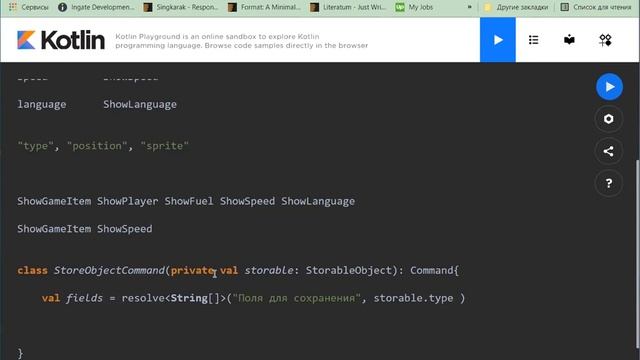Screen dimensions: 640x360
Task: Run the code using the round blue play button
Action: pyautogui.click(x=609, y=87)
